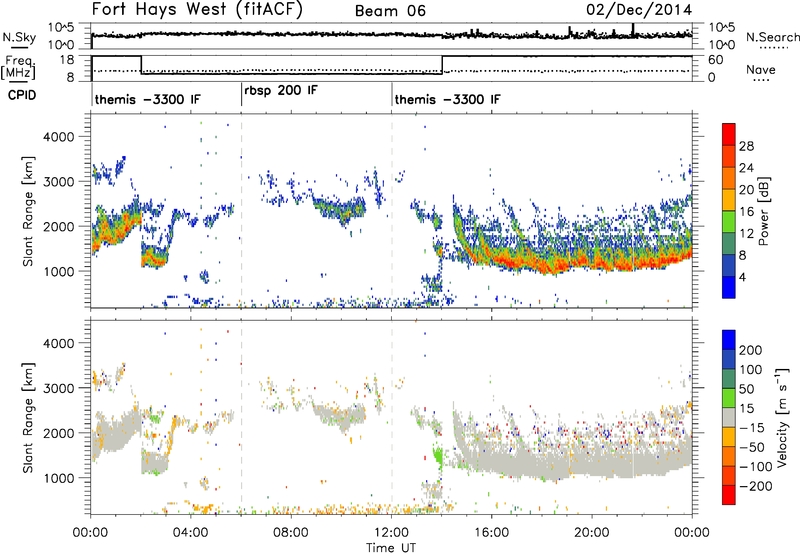Click the '12:00' time axis label
The image size is (800, 554).
pos(391,533)
